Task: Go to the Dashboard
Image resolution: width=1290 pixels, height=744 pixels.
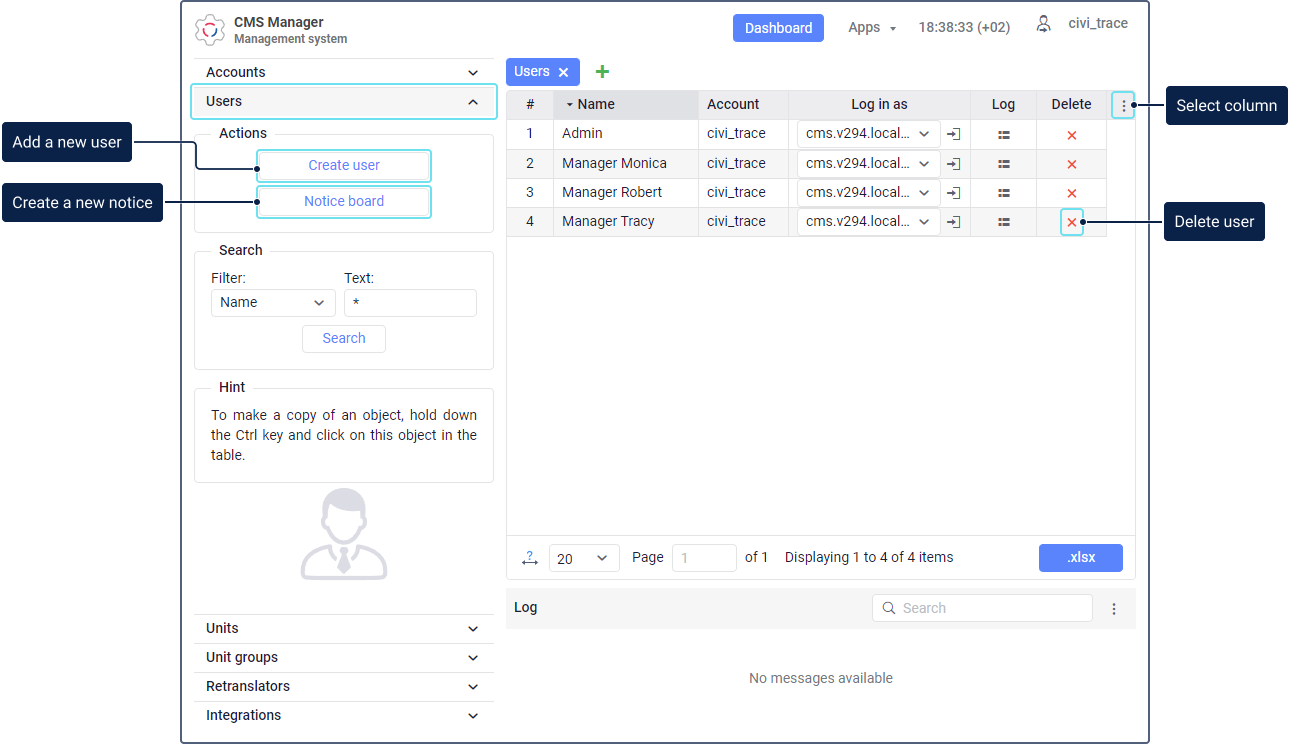Action: point(778,28)
